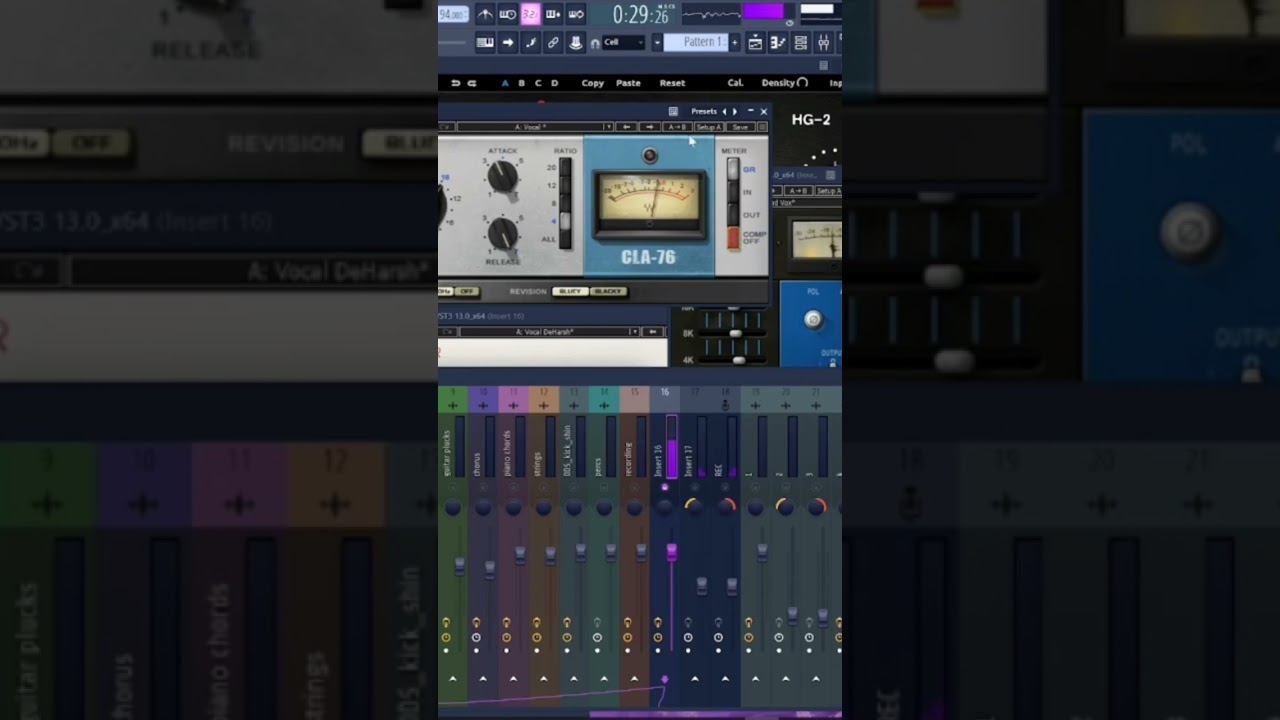Open pattern selector dropdown arrow
Viewport: 1280px width, 720px height.
click(x=658, y=42)
